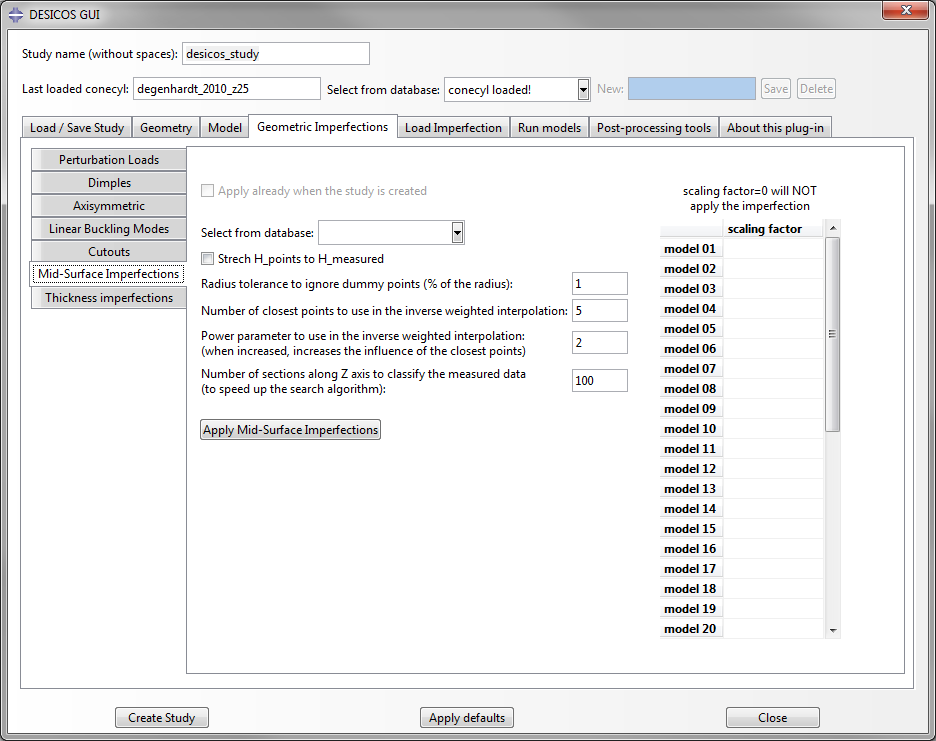Click the DESICOS GUI title bar icon
This screenshot has width=936, height=741.
click(x=16, y=14)
